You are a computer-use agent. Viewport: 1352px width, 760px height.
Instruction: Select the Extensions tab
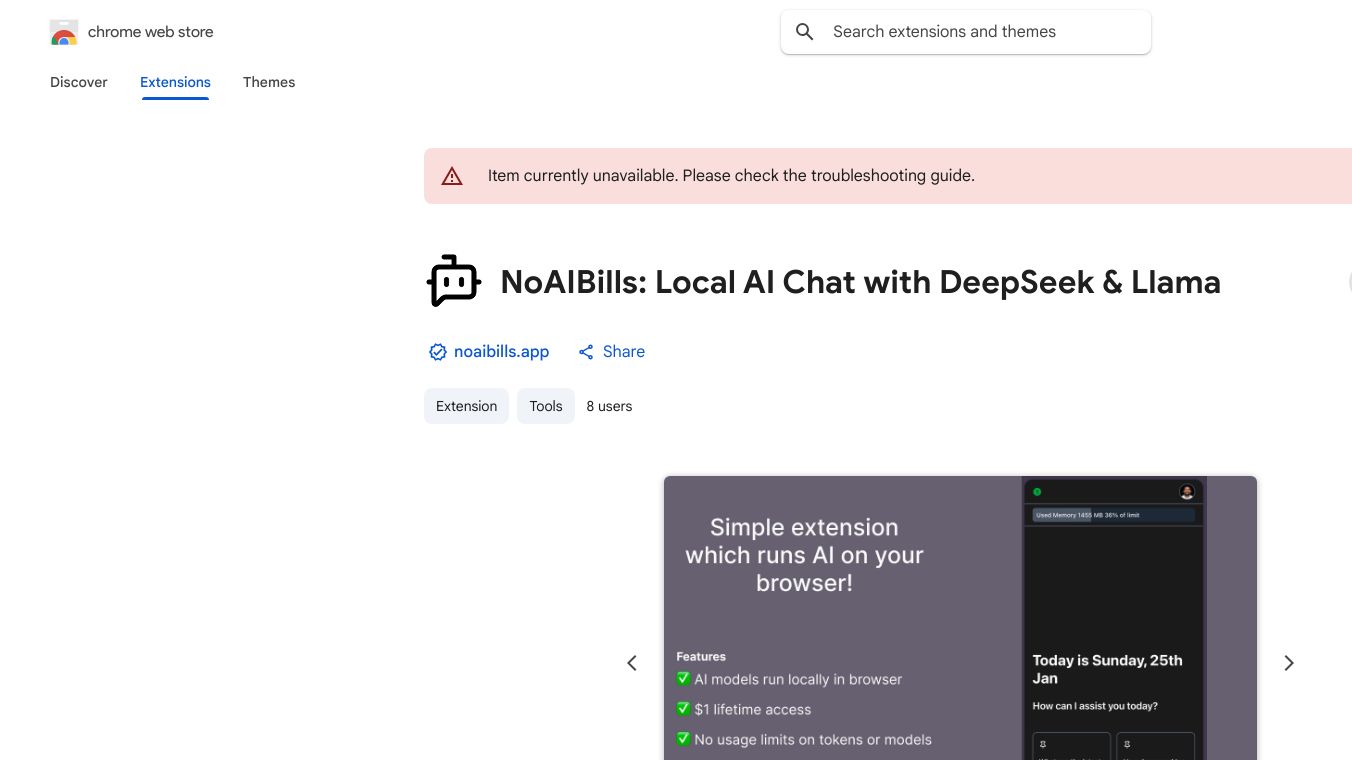[175, 82]
